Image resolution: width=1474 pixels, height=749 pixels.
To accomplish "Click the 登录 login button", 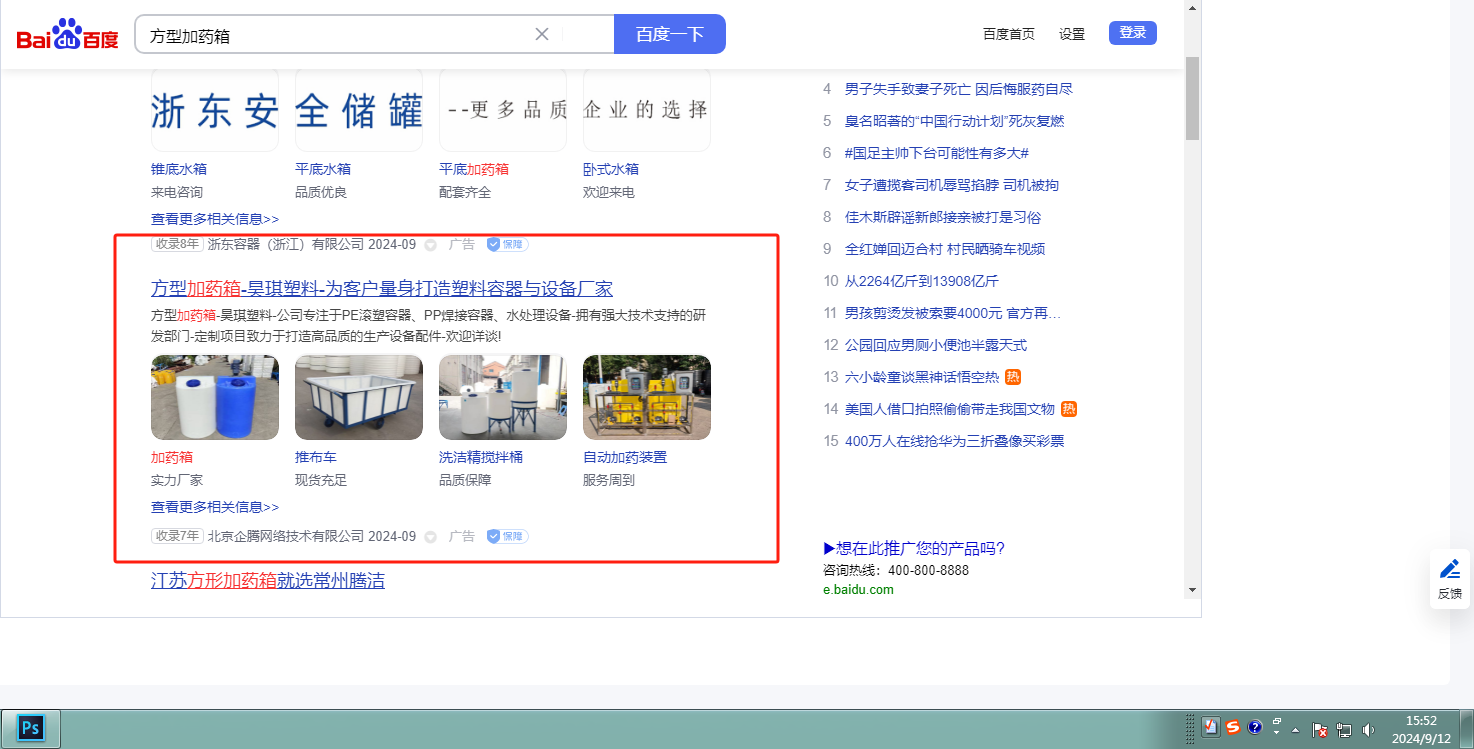I will (x=1133, y=33).
